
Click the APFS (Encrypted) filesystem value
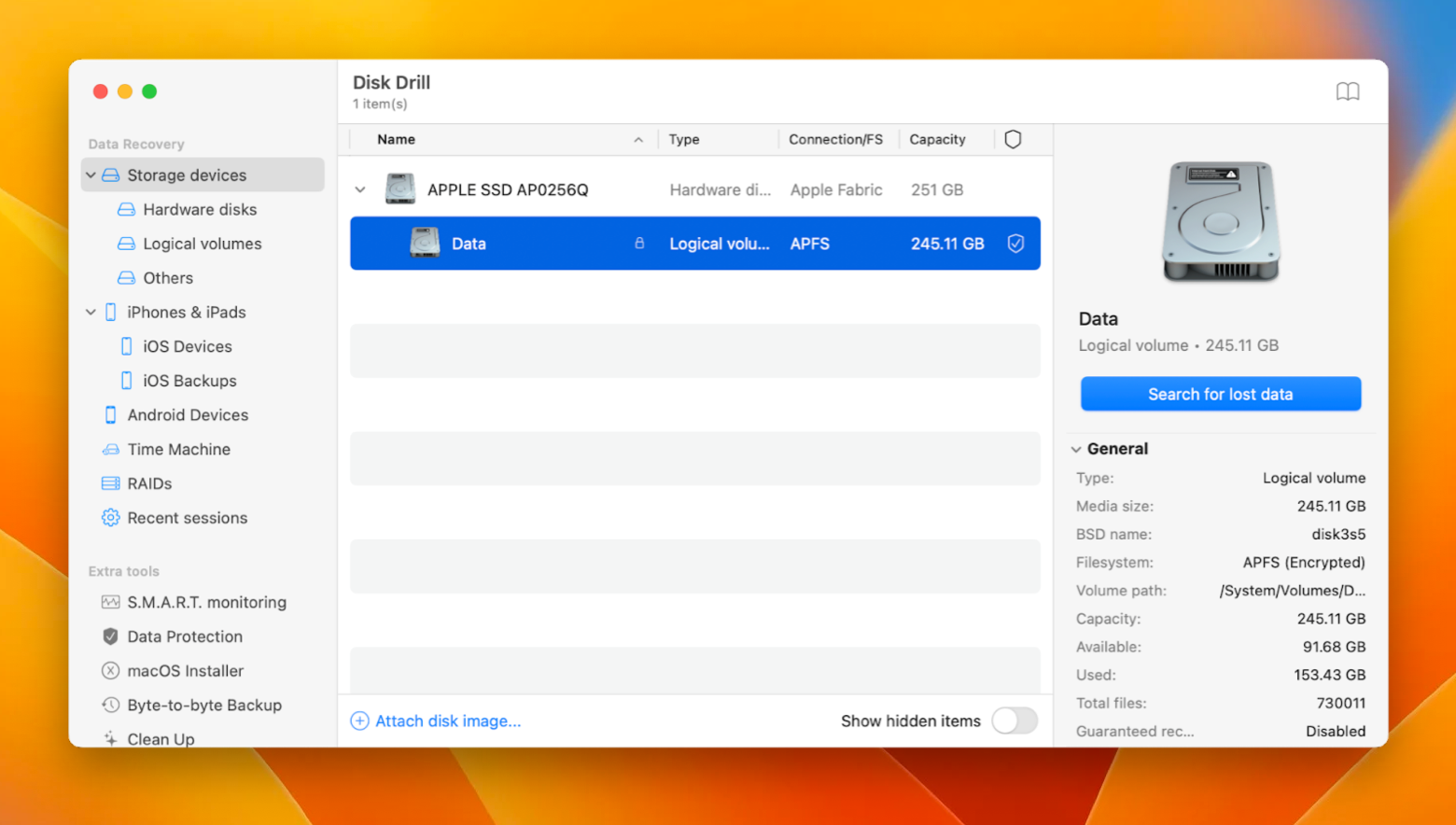(x=1304, y=563)
